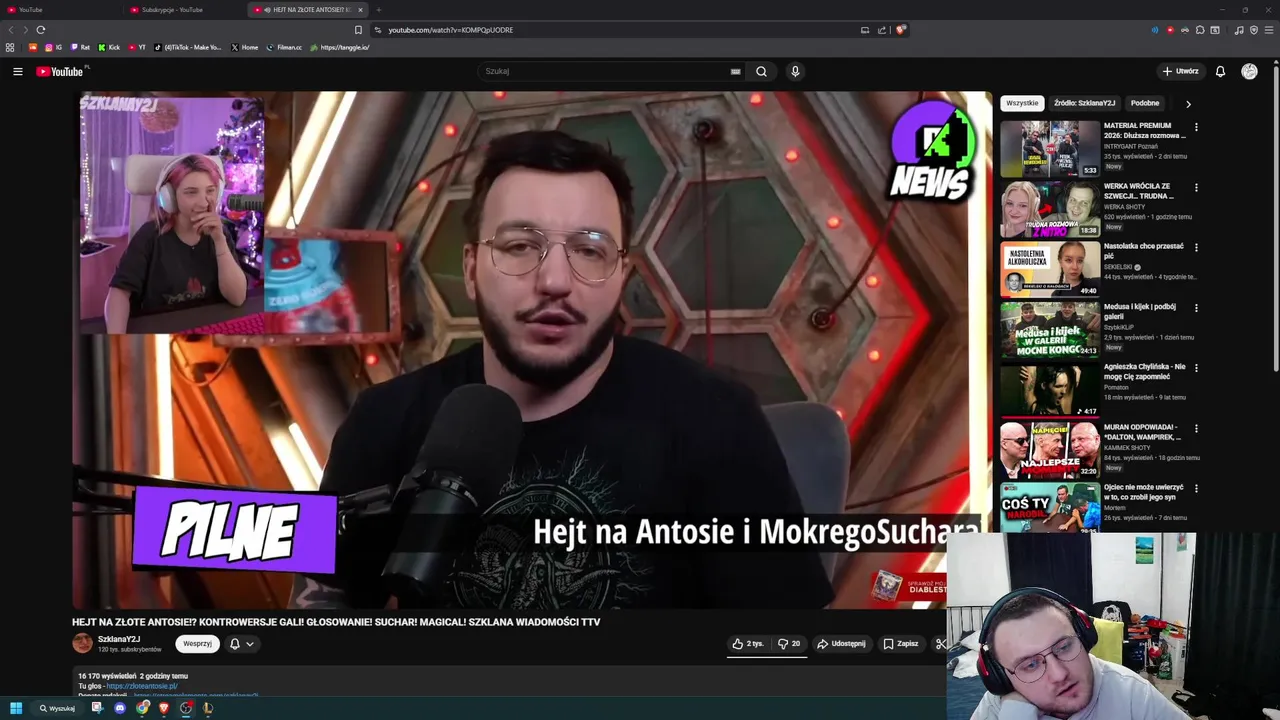Switch to the Subskrypcje - YouTube tab

(x=183, y=9)
